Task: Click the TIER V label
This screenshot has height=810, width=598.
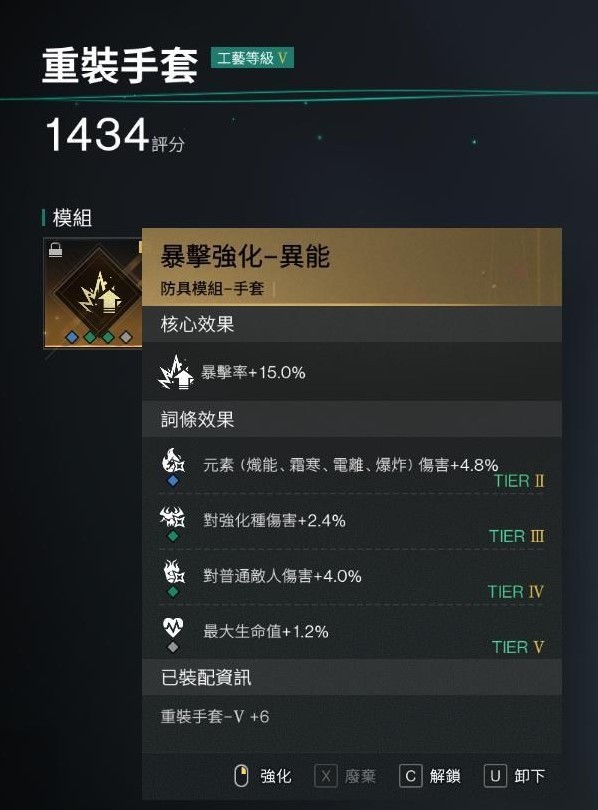Action: 518,647
